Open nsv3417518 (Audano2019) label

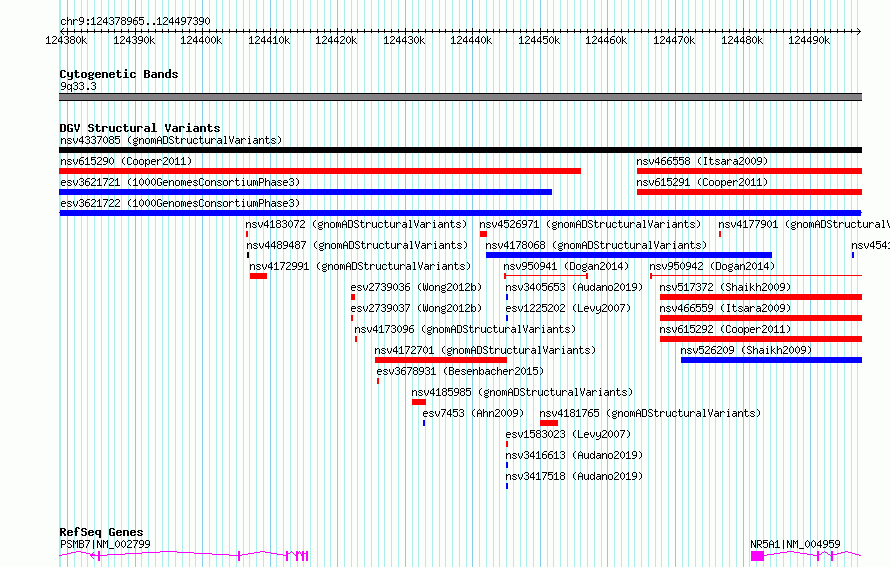tap(574, 476)
